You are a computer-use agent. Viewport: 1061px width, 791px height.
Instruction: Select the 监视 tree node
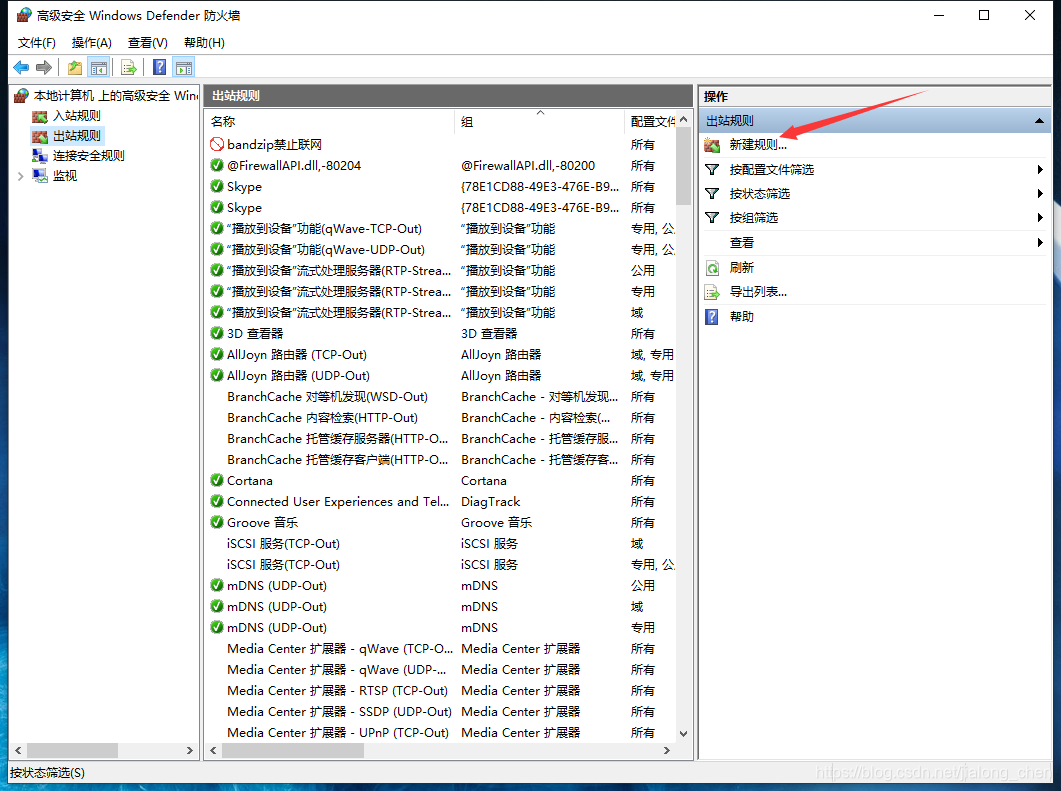(65, 176)
